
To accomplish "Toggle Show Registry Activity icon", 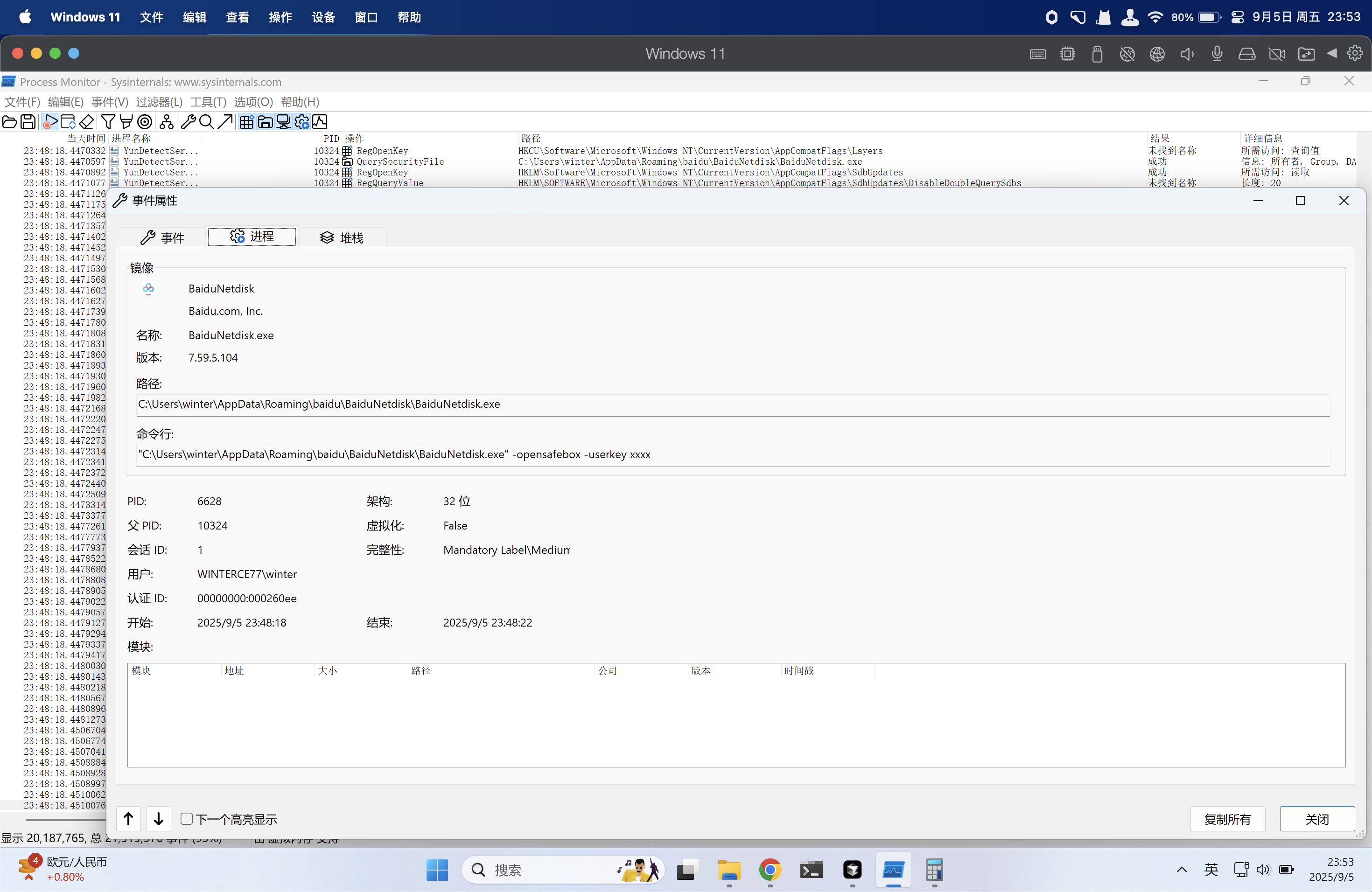I will [246, 122].
